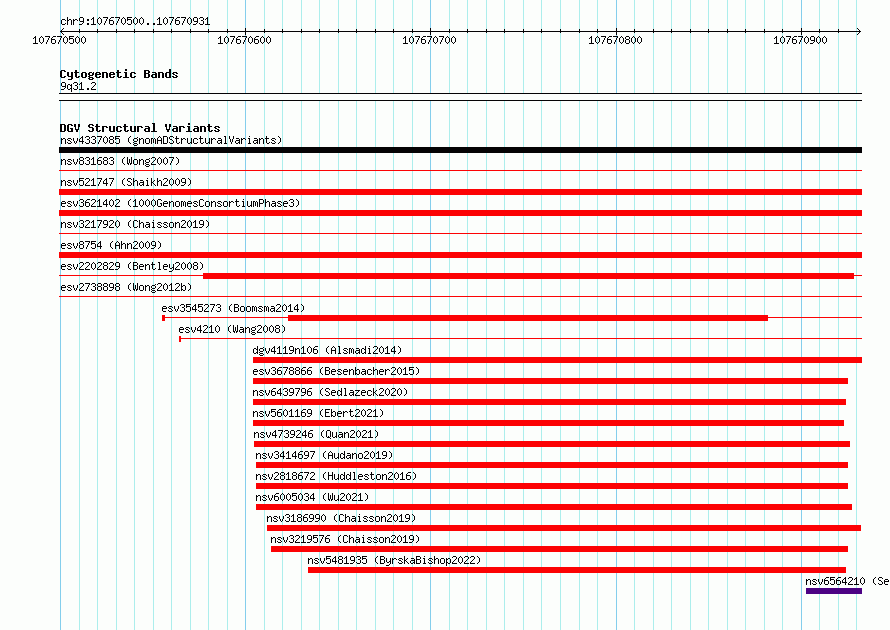Click the esv3678866 (Besenbacher2015) label
Viewport: 890px width, 630px height.
[336, 371]
